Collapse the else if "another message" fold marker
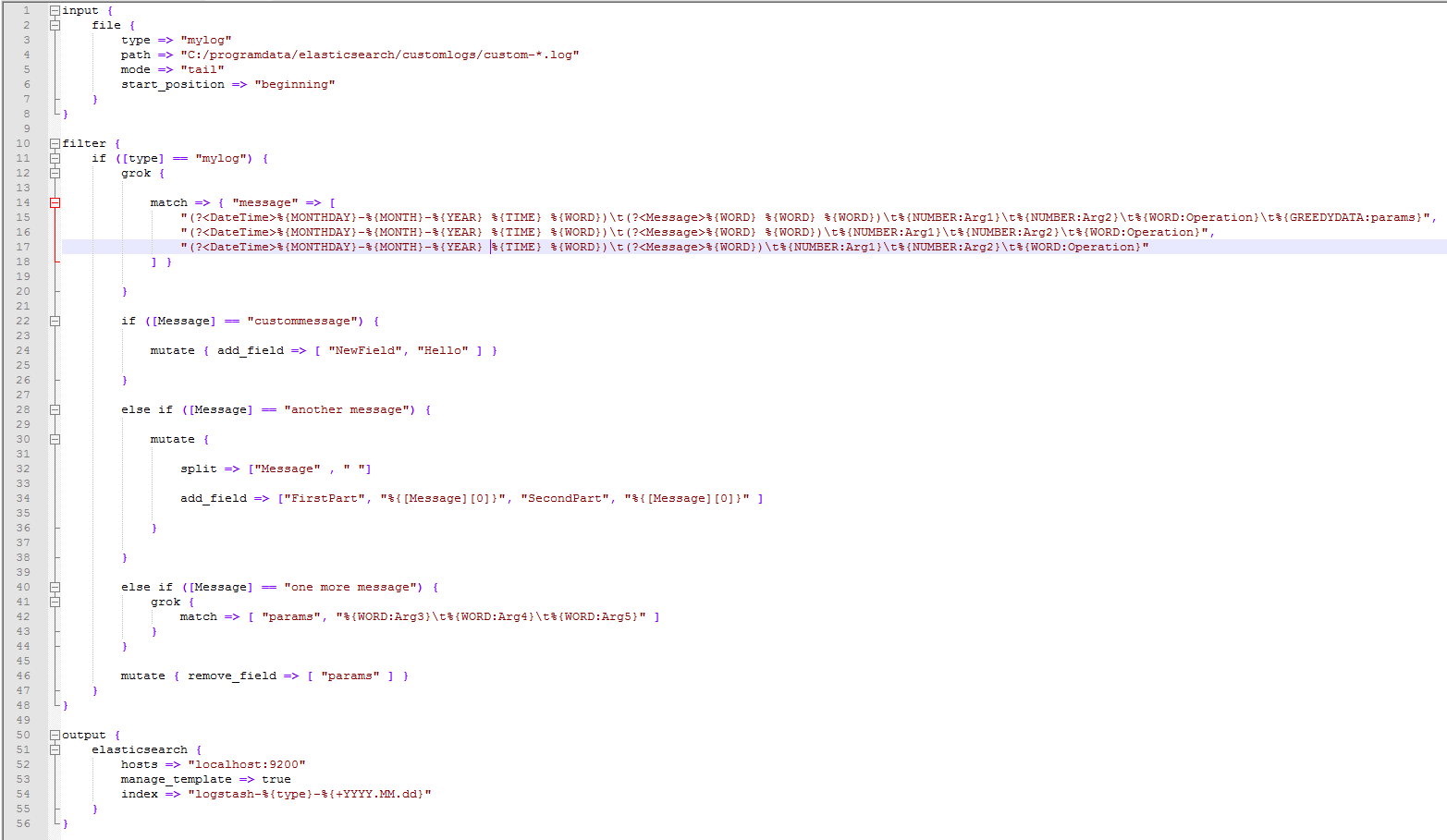Image resolution: width=1447 pixels, height=840 pixels. click(x=55, y=409)
